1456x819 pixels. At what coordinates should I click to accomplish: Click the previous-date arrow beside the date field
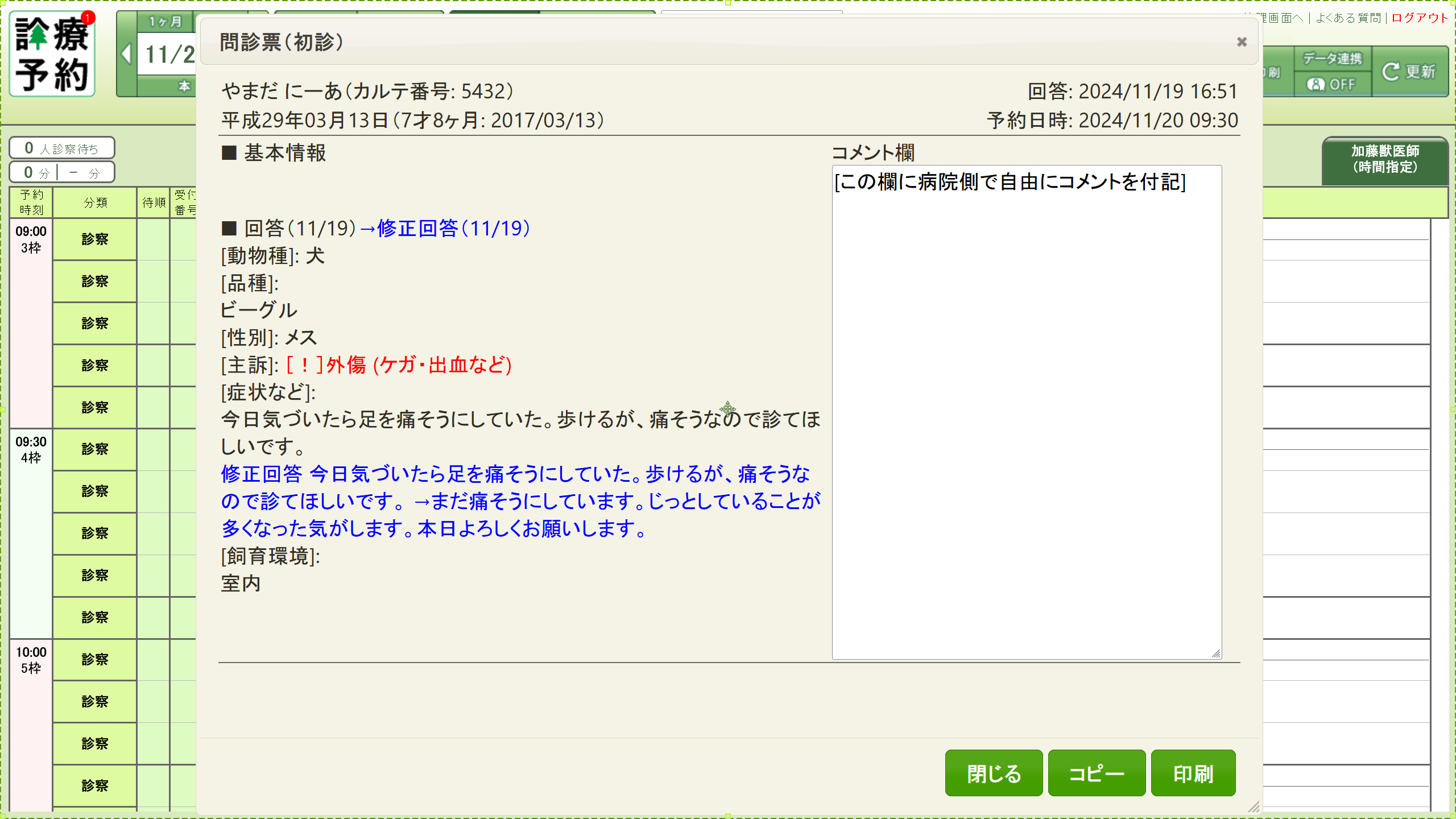tap(126, 54)
